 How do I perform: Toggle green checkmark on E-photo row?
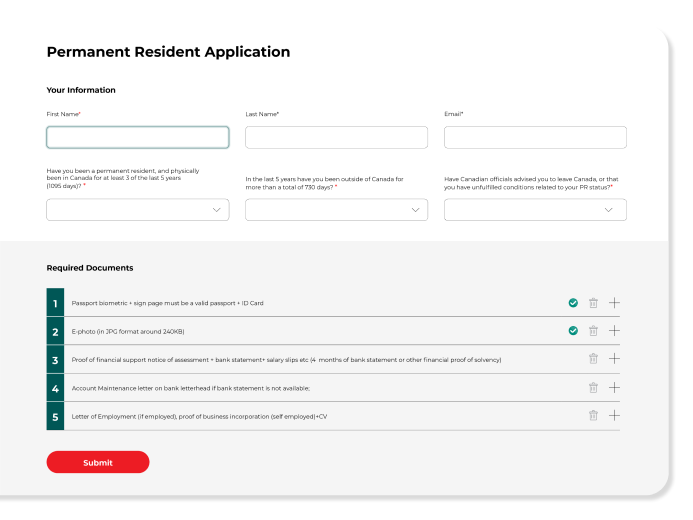click(573, 331)
